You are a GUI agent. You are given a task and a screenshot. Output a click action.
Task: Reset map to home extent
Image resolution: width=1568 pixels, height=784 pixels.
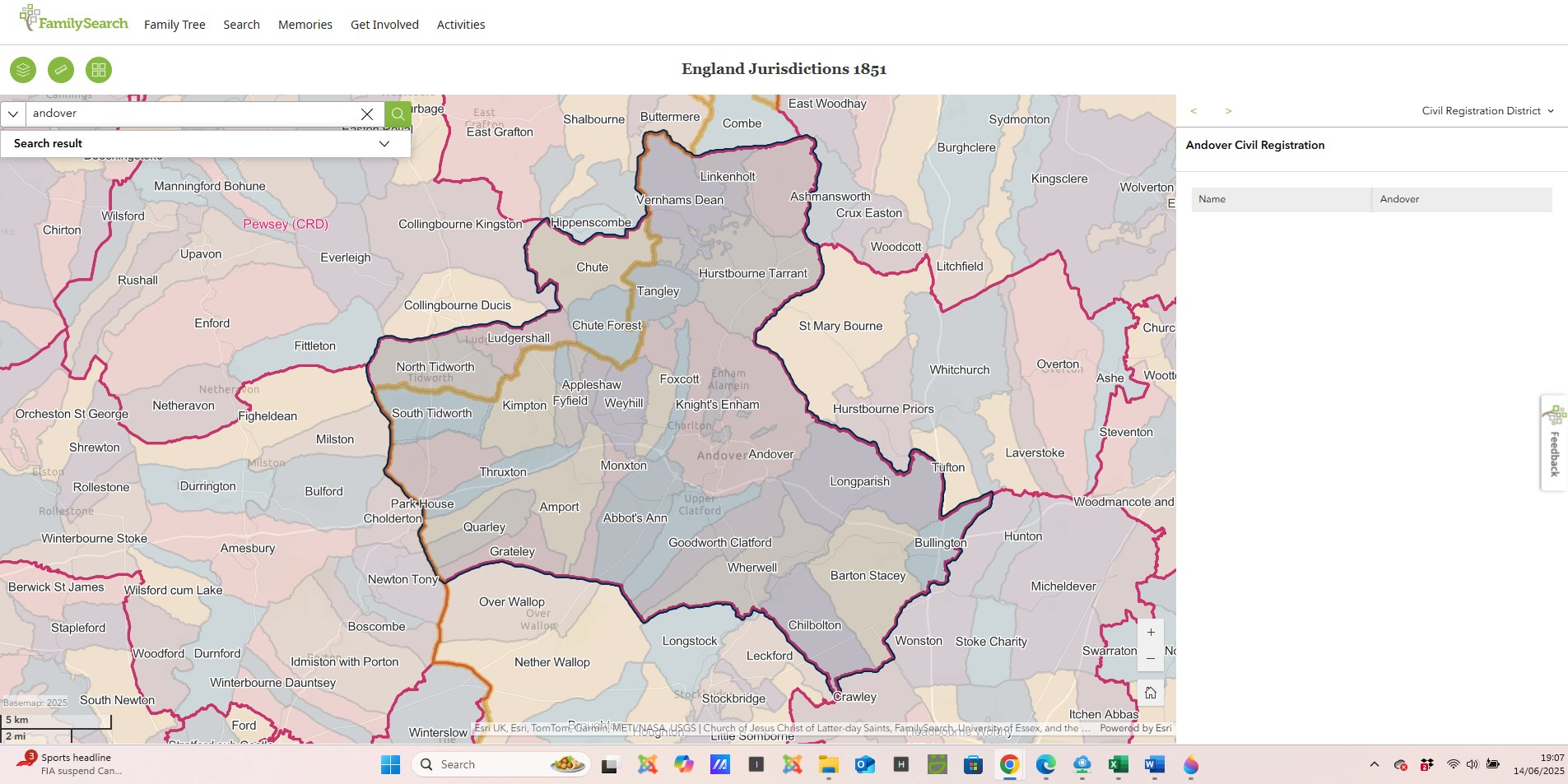pos(1150,693)
